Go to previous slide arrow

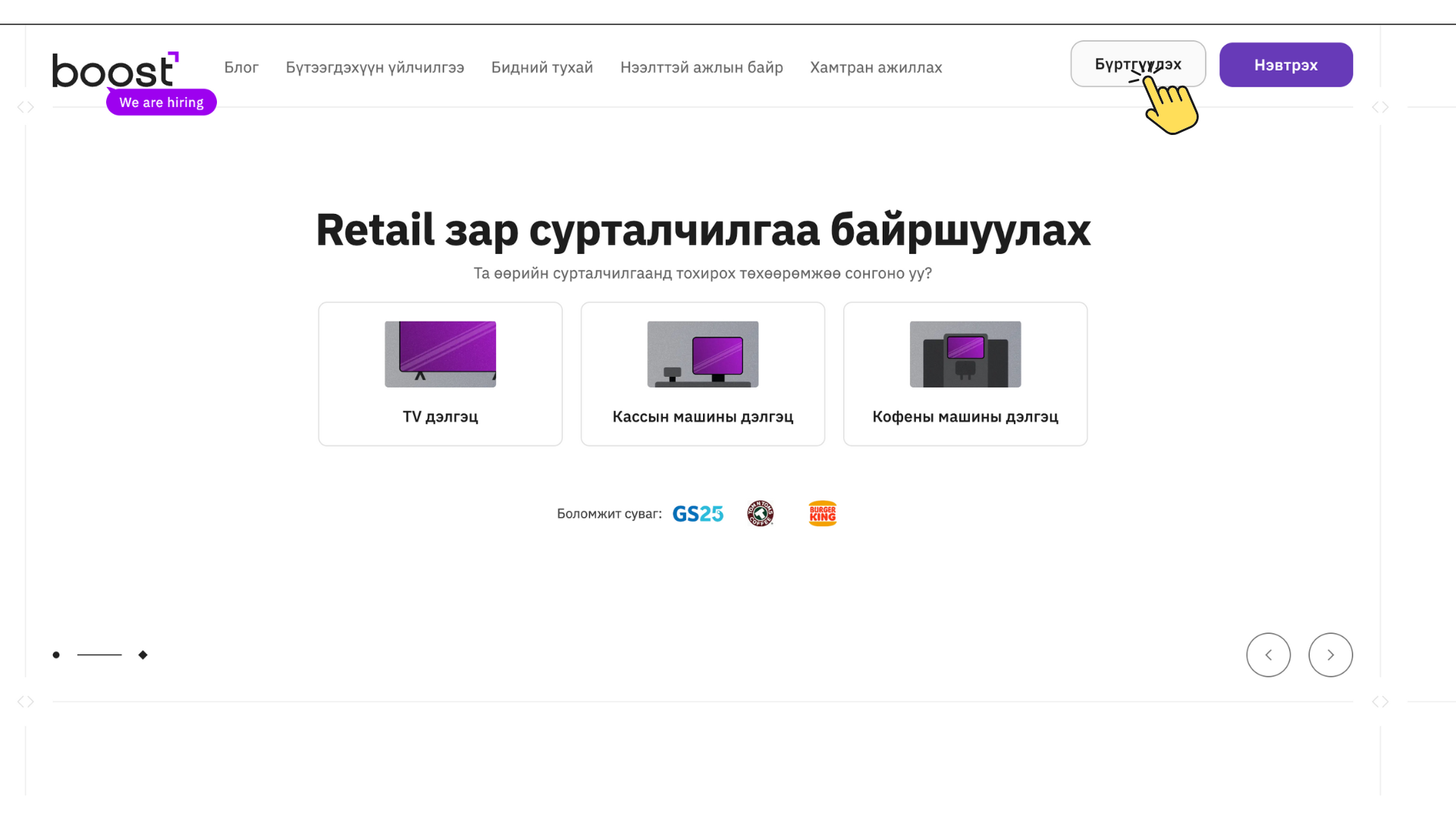pyautogui.click(x=1268, y=655)
